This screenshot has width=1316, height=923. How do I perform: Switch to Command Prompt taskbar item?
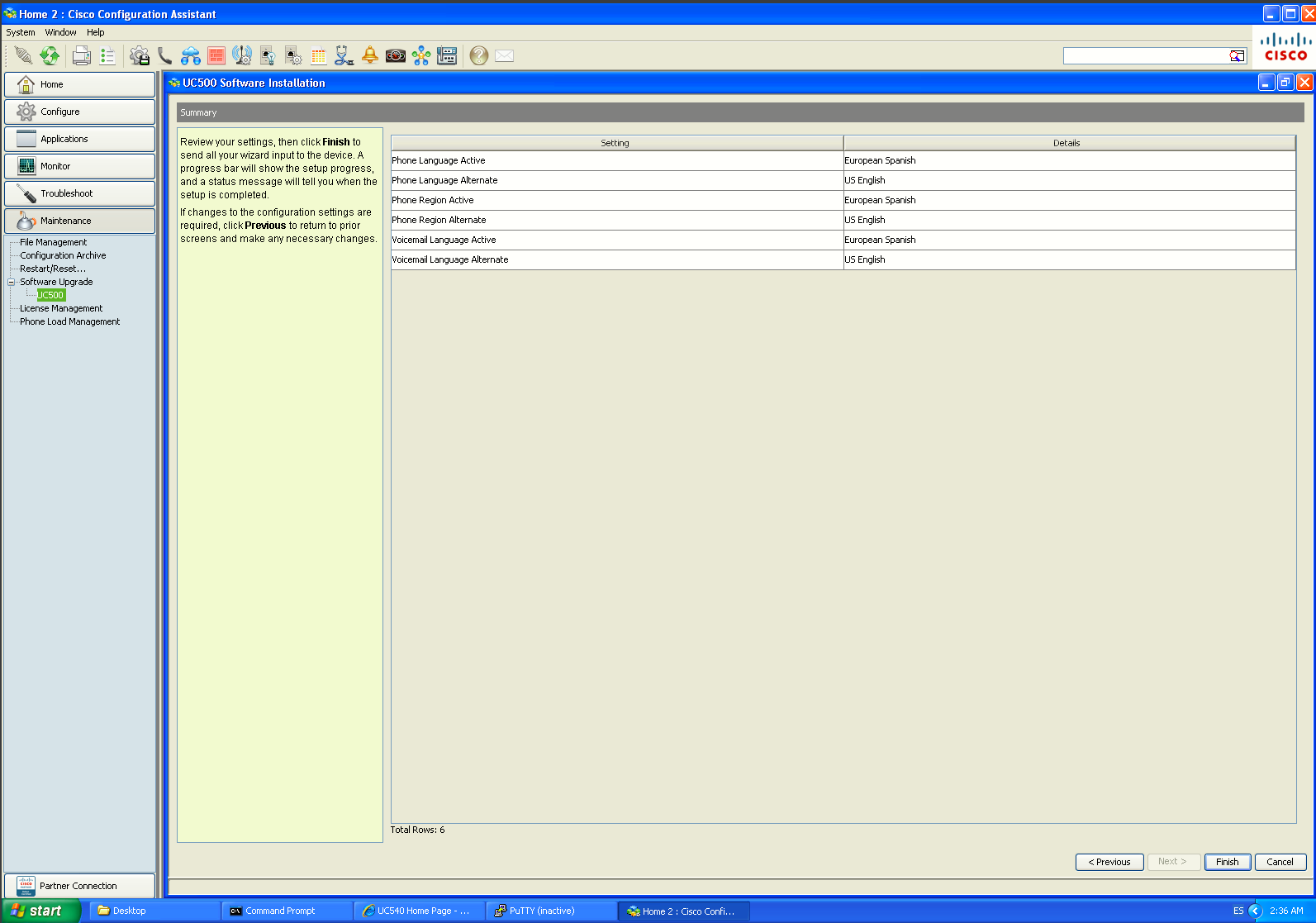point(287,911)
